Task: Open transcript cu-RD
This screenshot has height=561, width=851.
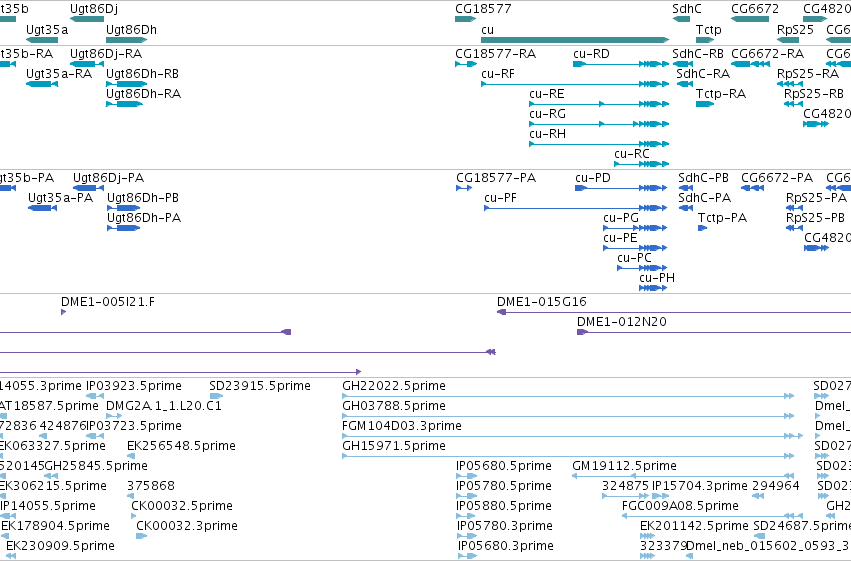Action: (x=621, y=64)
